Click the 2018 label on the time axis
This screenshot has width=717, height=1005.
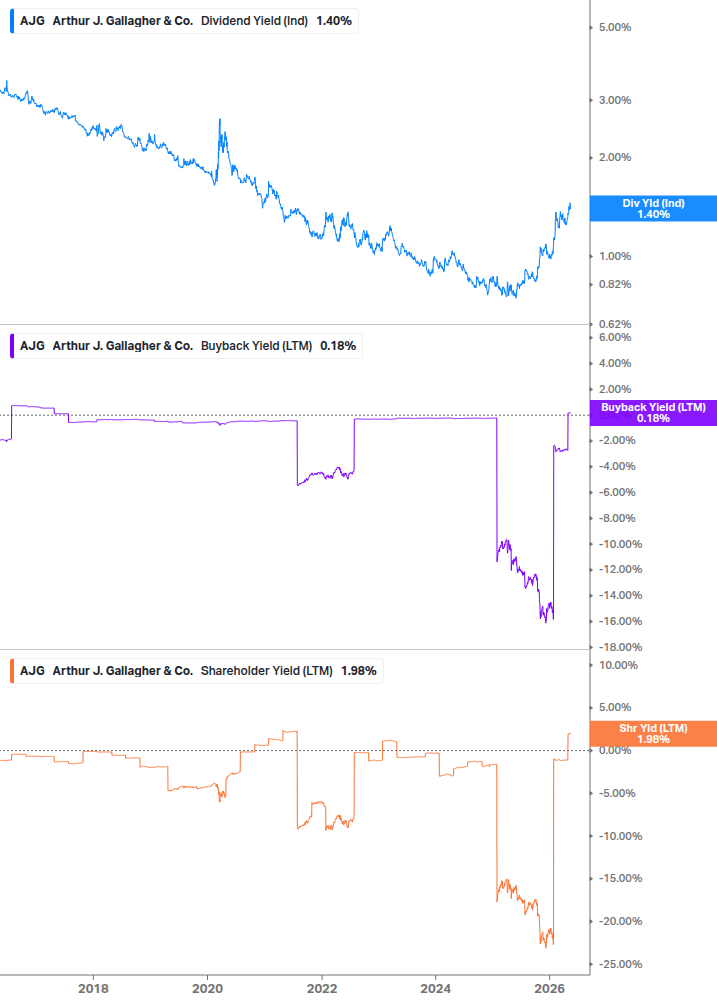pyautogui.click(x=93, y=988)
